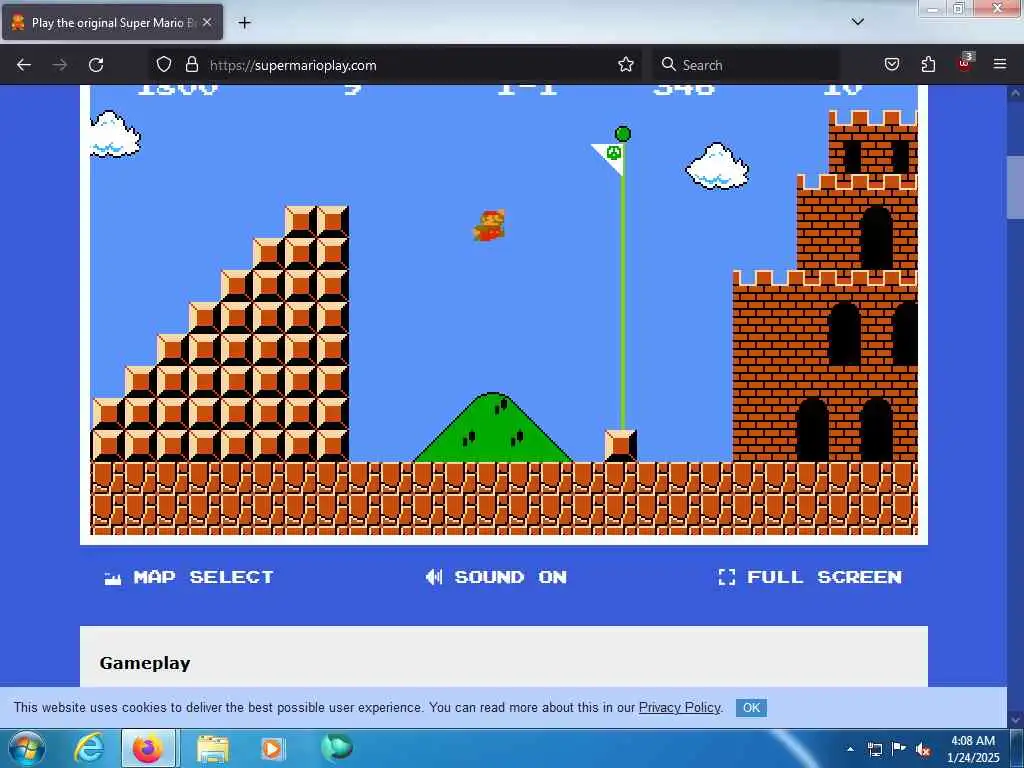Viewport: 1024px width, 768px height.
Task: Open Action Center flag icon
Action: [x=899, y=749]
